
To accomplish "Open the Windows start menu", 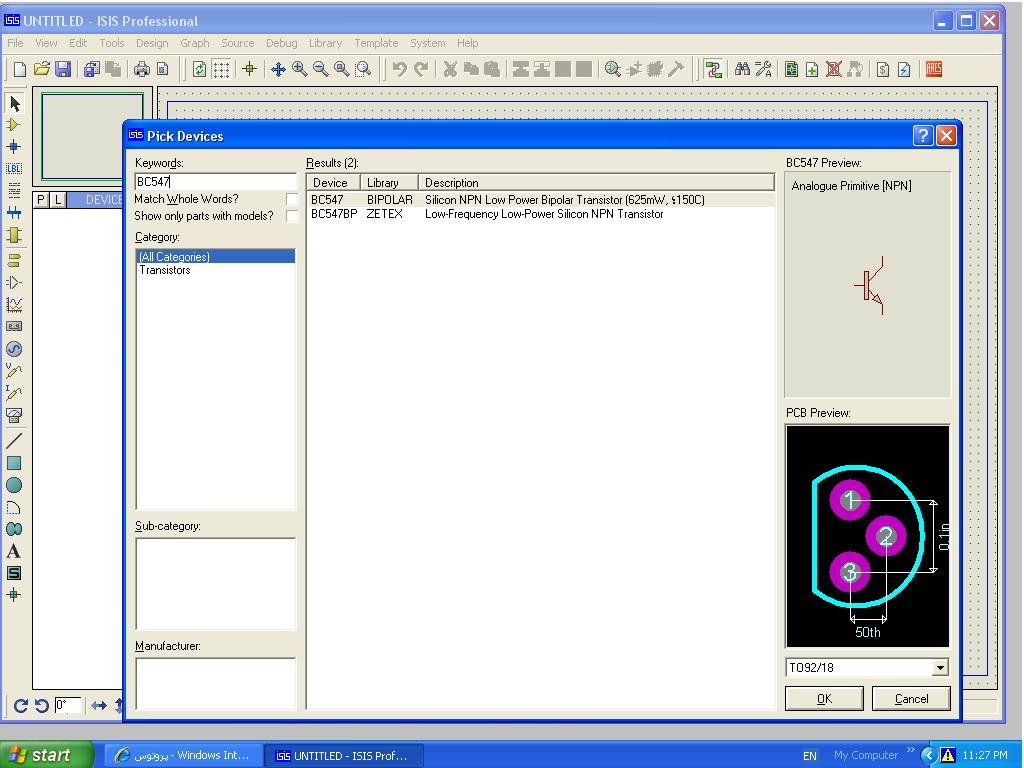I will coord(46,755).
